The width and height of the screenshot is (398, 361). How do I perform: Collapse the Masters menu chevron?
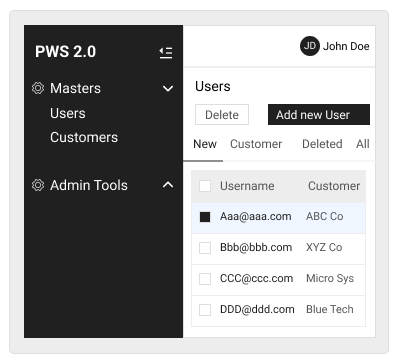pos(168,89)
